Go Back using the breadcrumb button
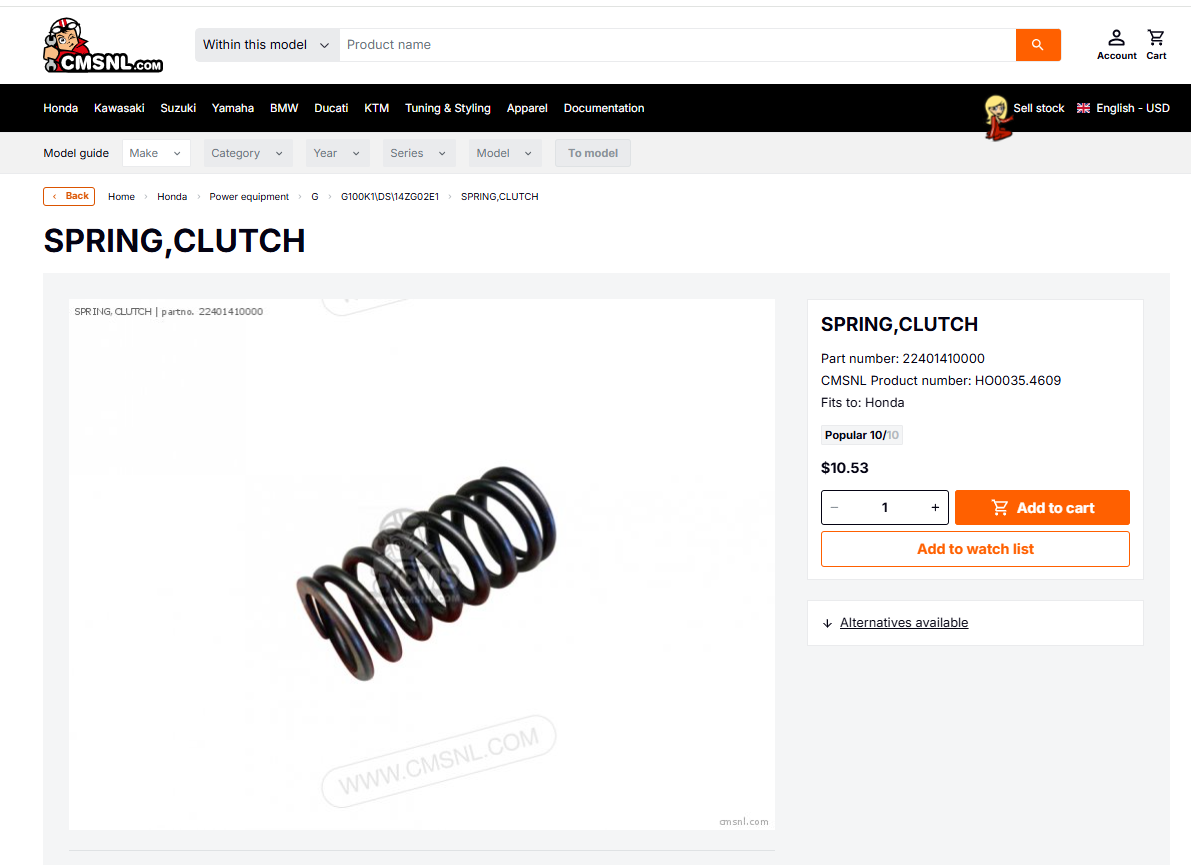 pyautogui.click(x=69, y=196)
